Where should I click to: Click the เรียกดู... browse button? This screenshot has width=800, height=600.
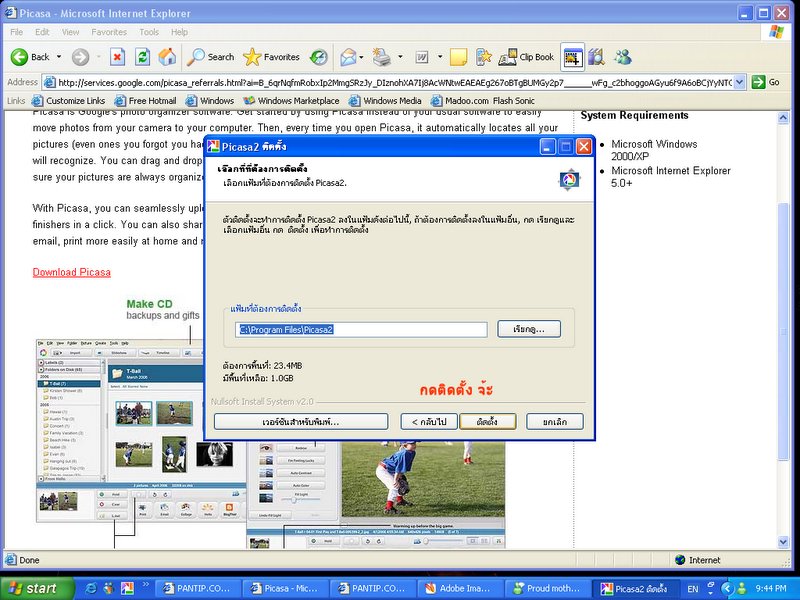pos(529,329)
